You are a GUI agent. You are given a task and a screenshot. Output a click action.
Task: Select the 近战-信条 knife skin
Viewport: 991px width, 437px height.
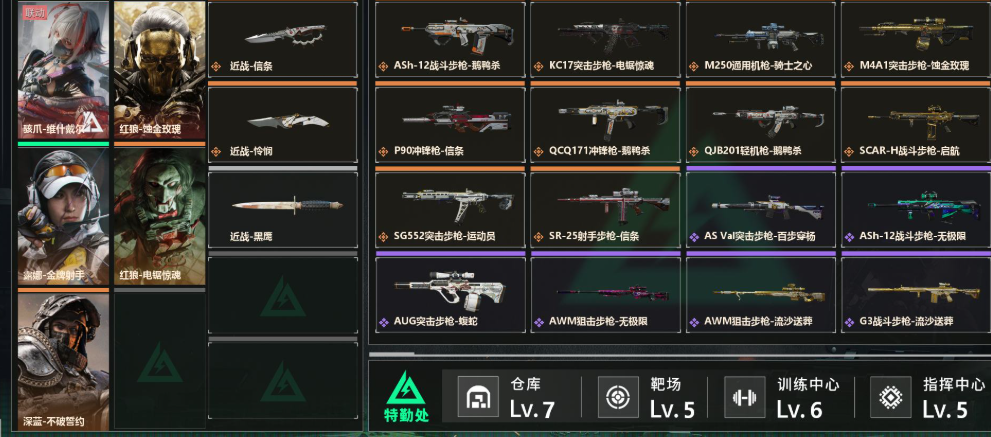[283, 39]
